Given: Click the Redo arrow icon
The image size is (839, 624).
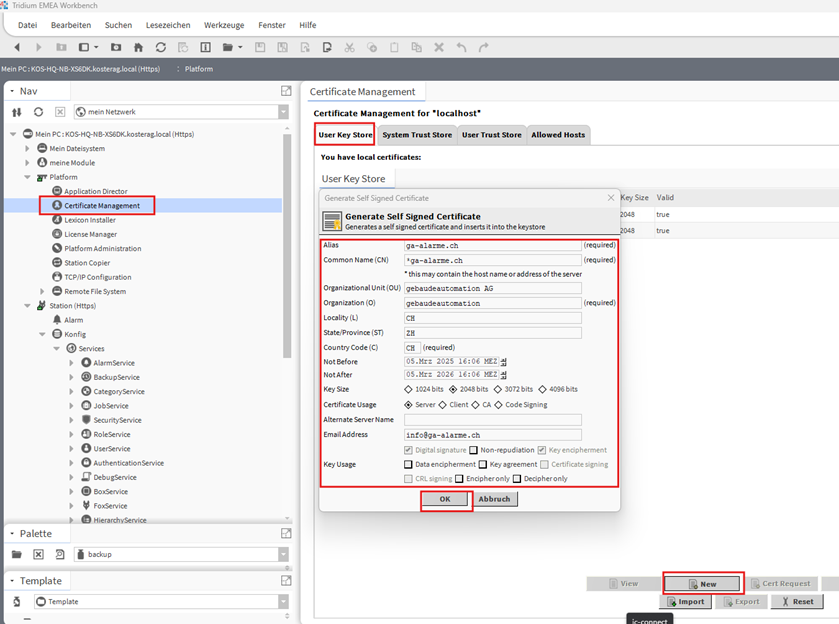Looking at the screenshot, I should [484, 47].
